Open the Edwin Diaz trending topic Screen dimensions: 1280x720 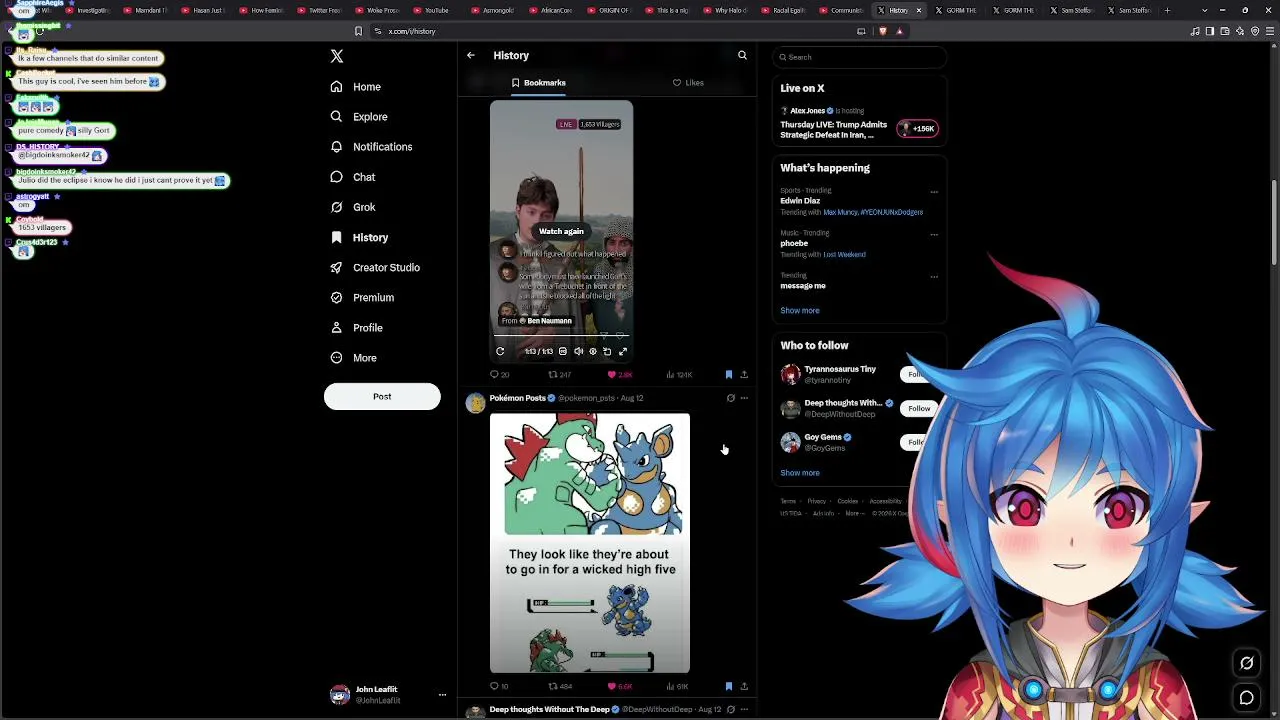(x=799, y=201)
